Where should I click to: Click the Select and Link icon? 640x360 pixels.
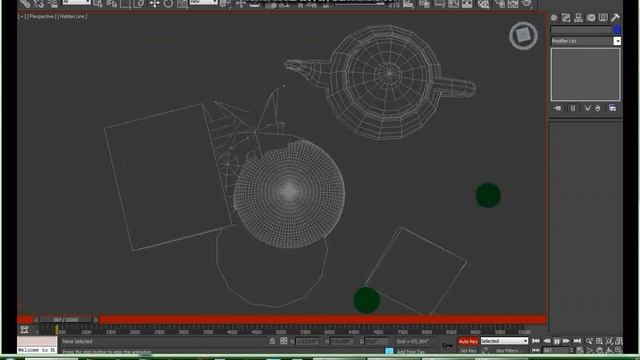25,4
